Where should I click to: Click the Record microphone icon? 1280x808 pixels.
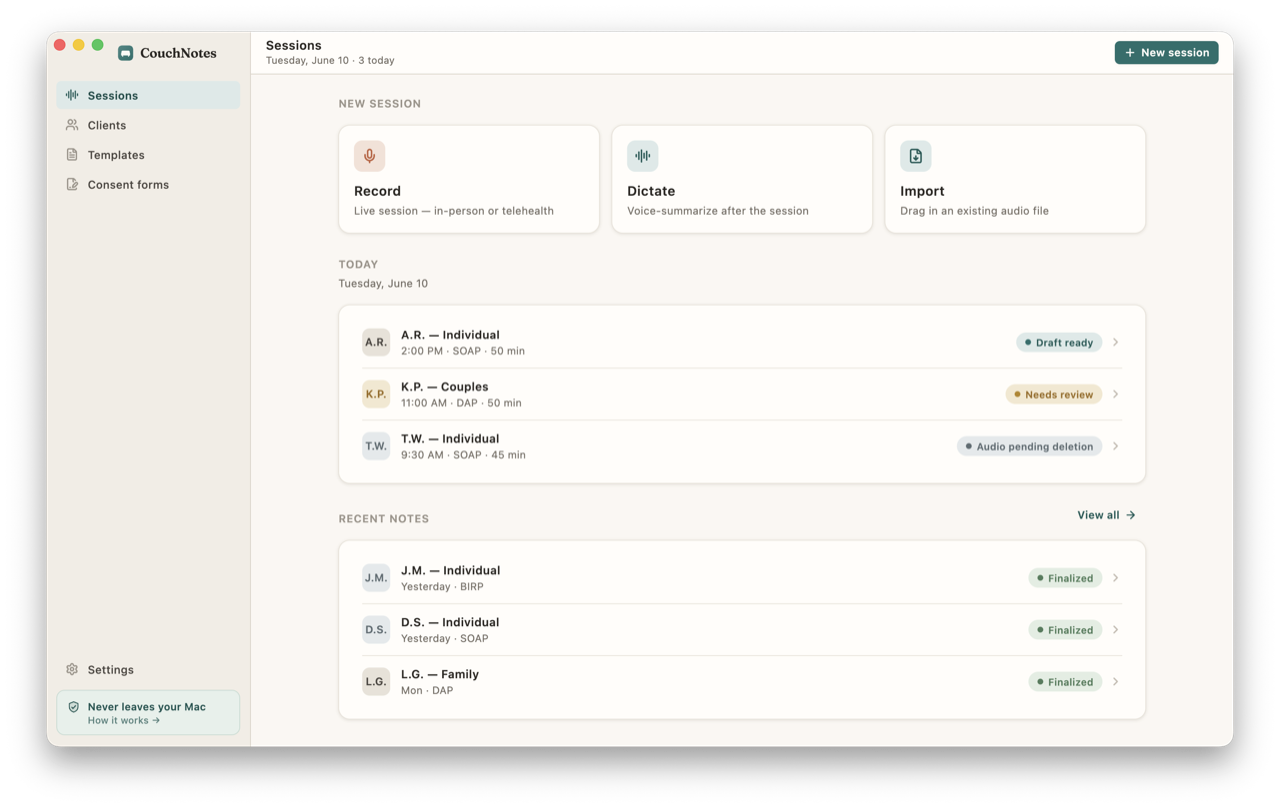tap(369, 156)
